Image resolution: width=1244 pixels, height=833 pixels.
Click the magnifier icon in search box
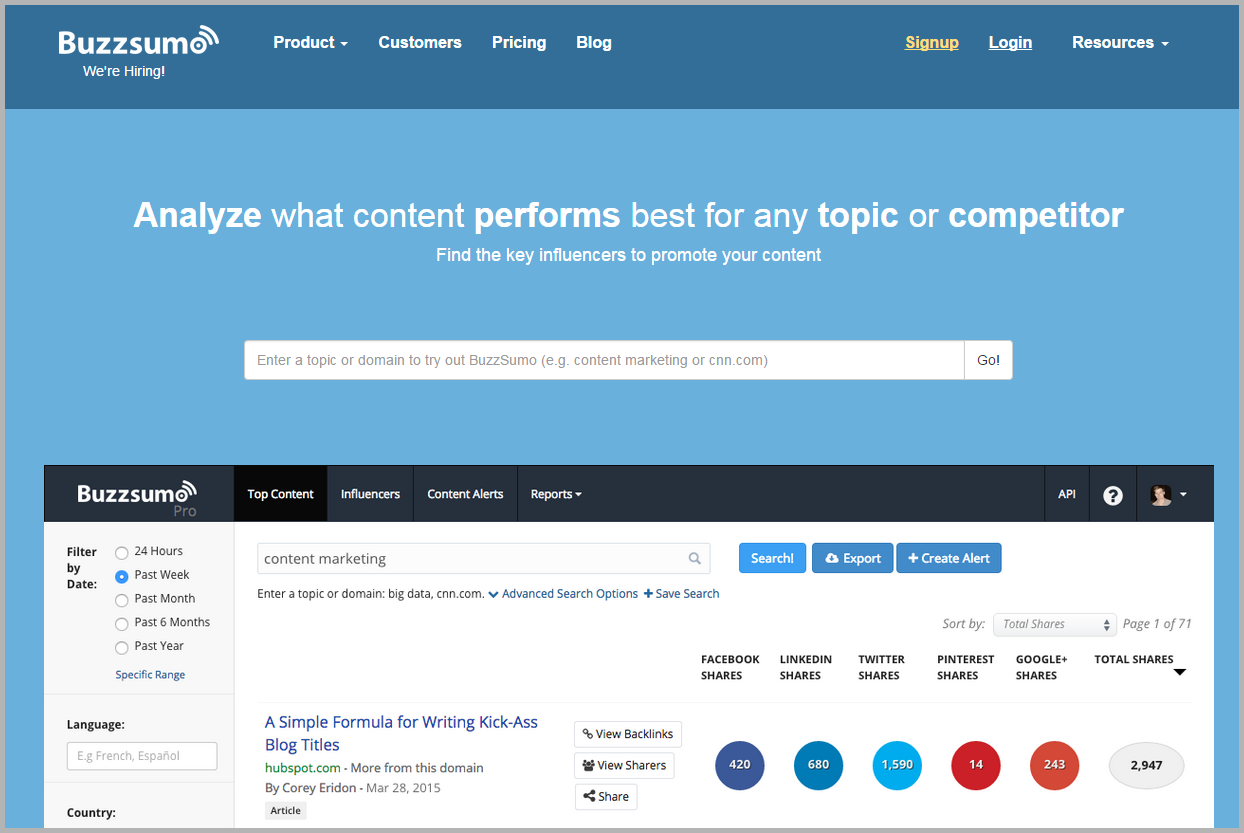695,559
